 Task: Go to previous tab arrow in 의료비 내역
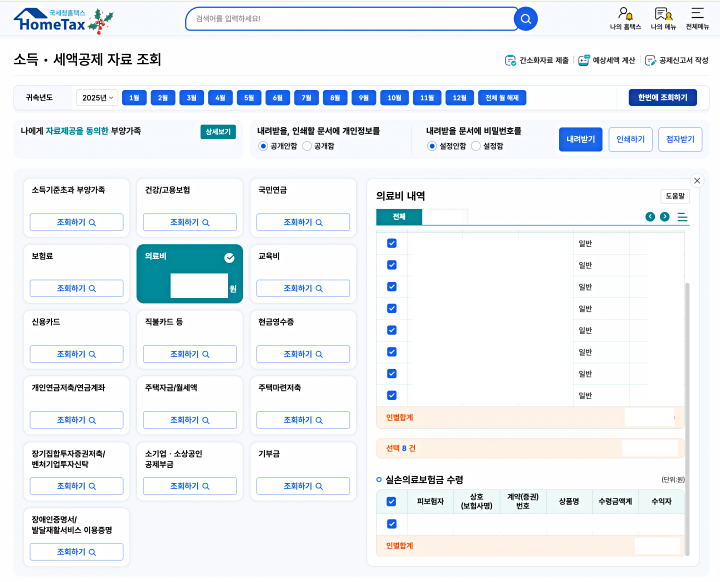pyautogui.click(x=650, y=216)
